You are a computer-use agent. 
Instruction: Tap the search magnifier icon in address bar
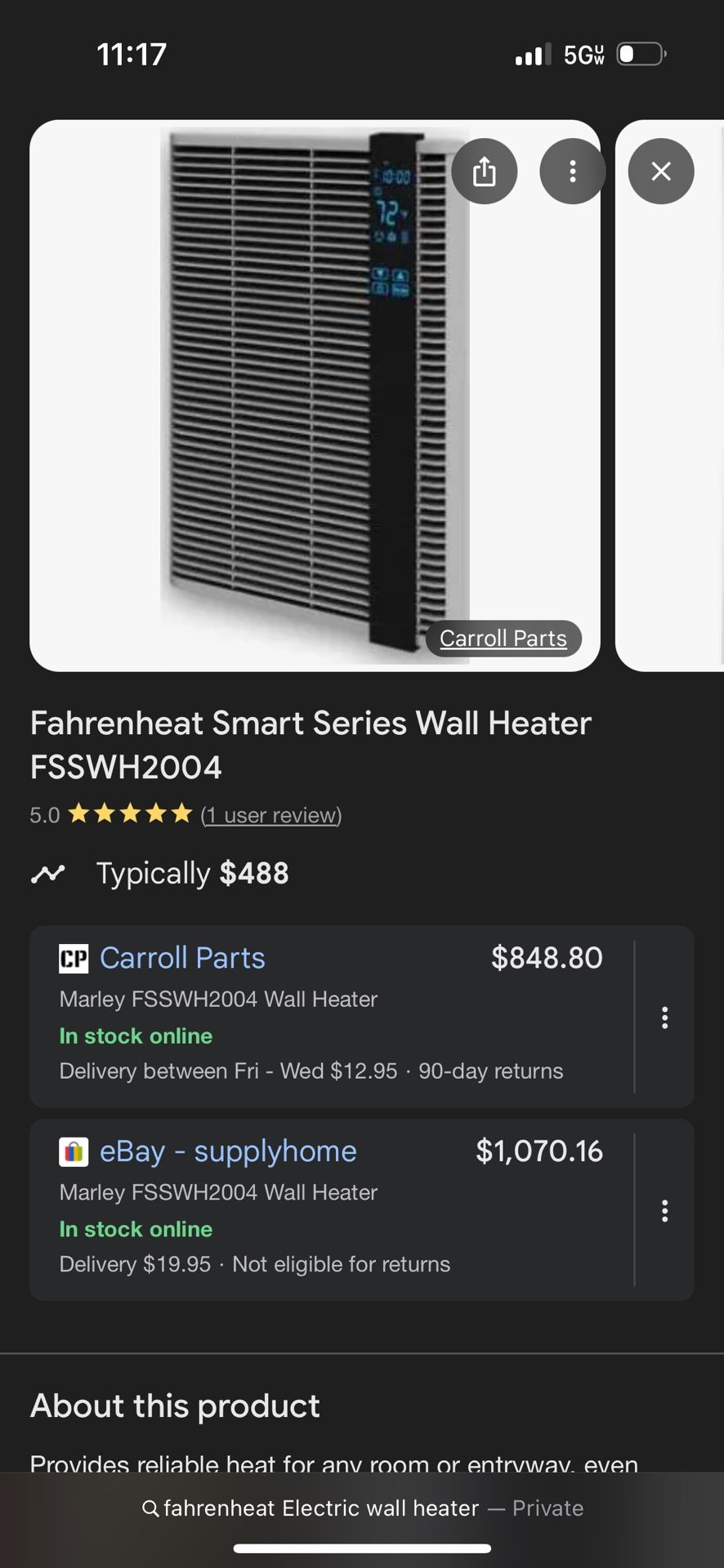tap(150, 1508)
